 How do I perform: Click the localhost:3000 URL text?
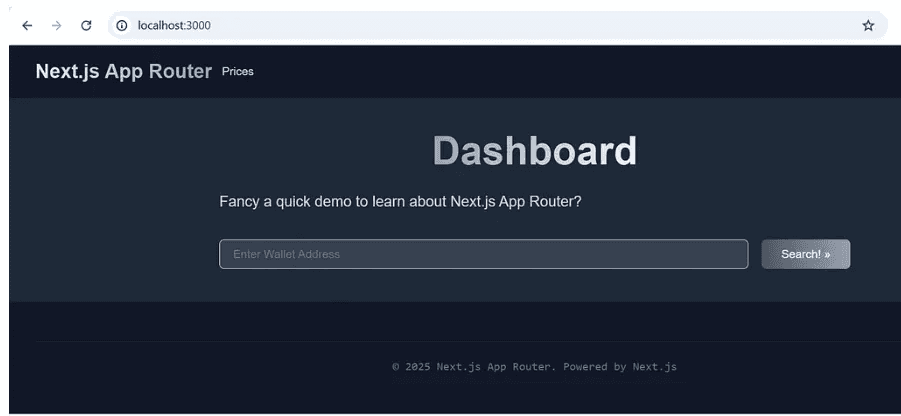point(174,26)
